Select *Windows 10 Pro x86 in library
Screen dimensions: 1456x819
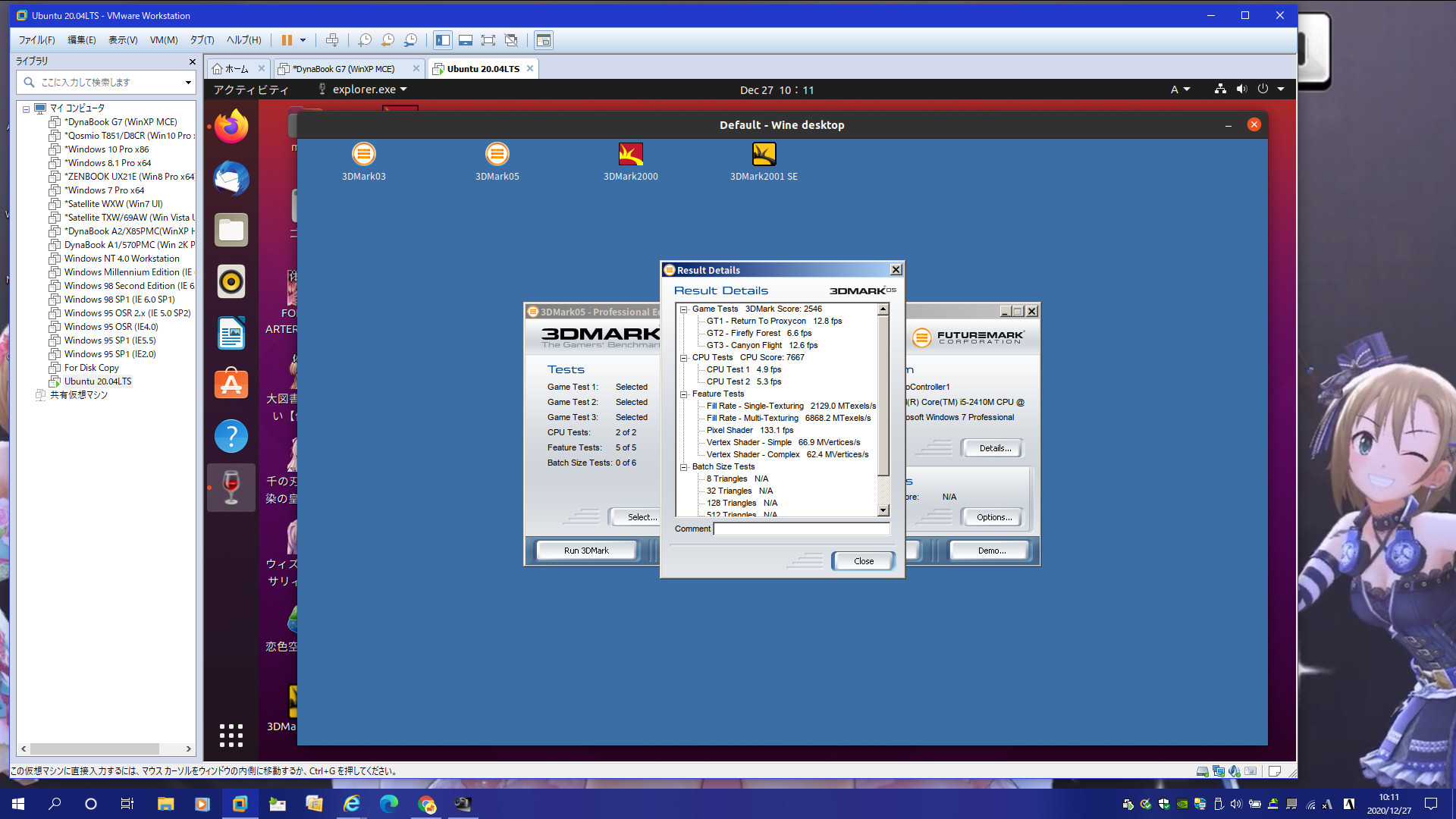[106, 149]
